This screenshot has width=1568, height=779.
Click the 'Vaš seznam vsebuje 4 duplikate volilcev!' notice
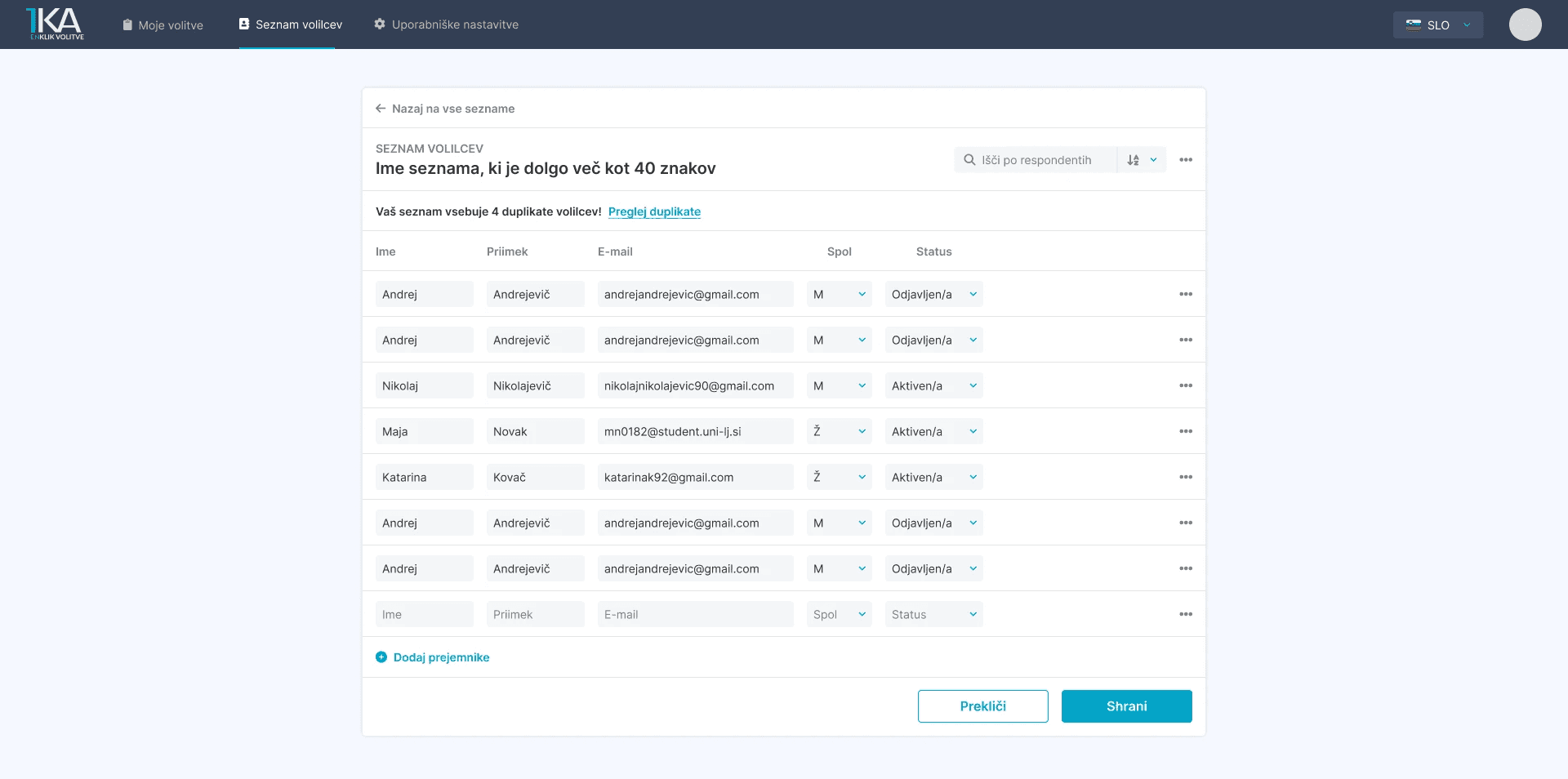pyautogui.click(x=488, y=211)
